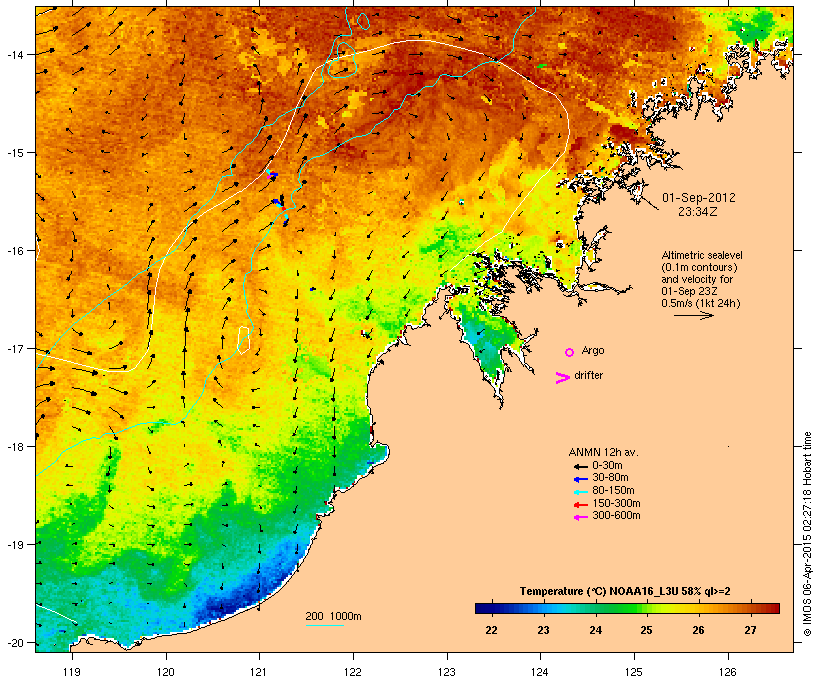Click the latitude label -17
Image resolution: width=820 pixels, height=680 pixels.
pos(15,348)
